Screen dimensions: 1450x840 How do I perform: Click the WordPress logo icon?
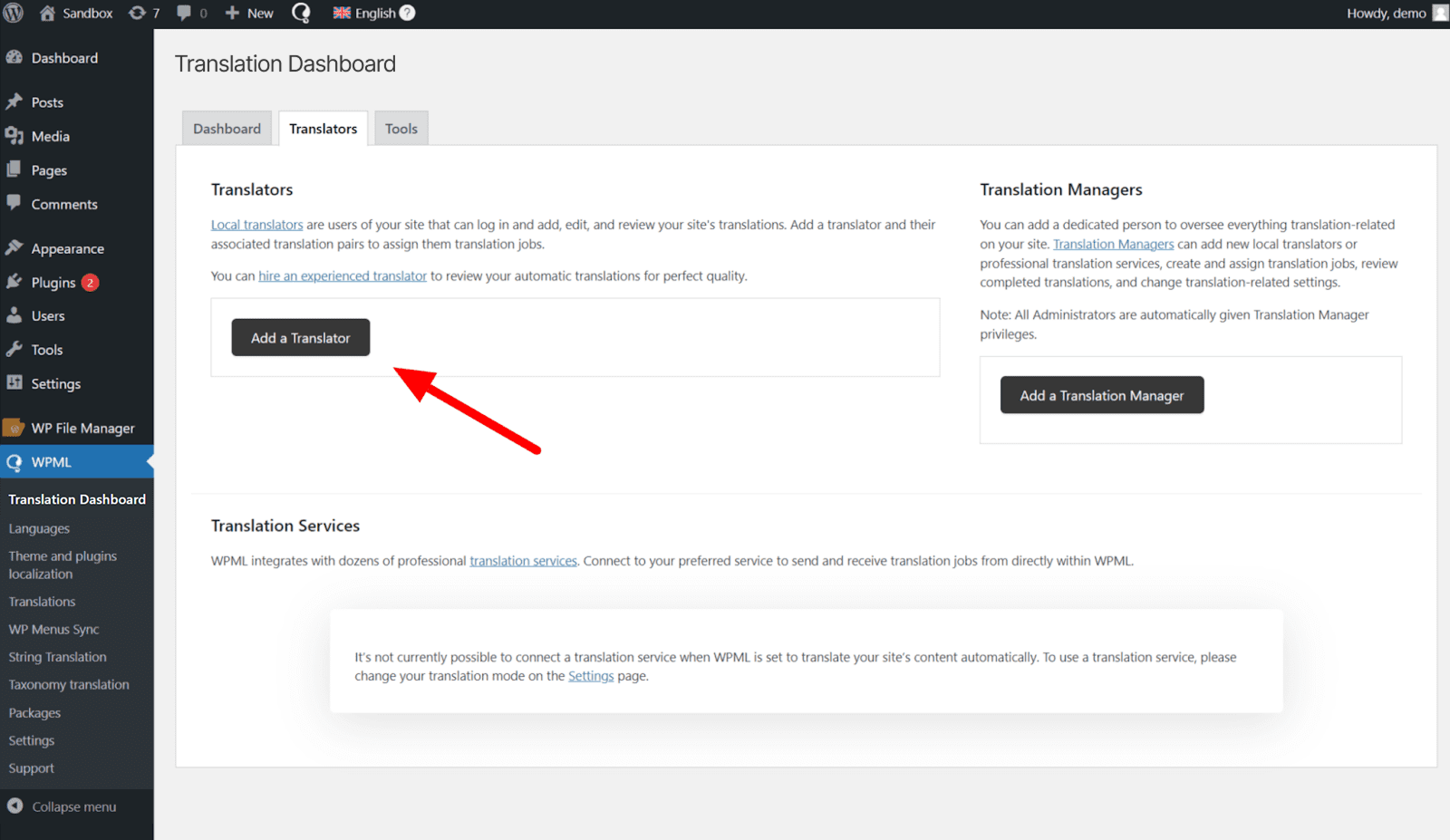pyautogui.click(x=14, y=13)
